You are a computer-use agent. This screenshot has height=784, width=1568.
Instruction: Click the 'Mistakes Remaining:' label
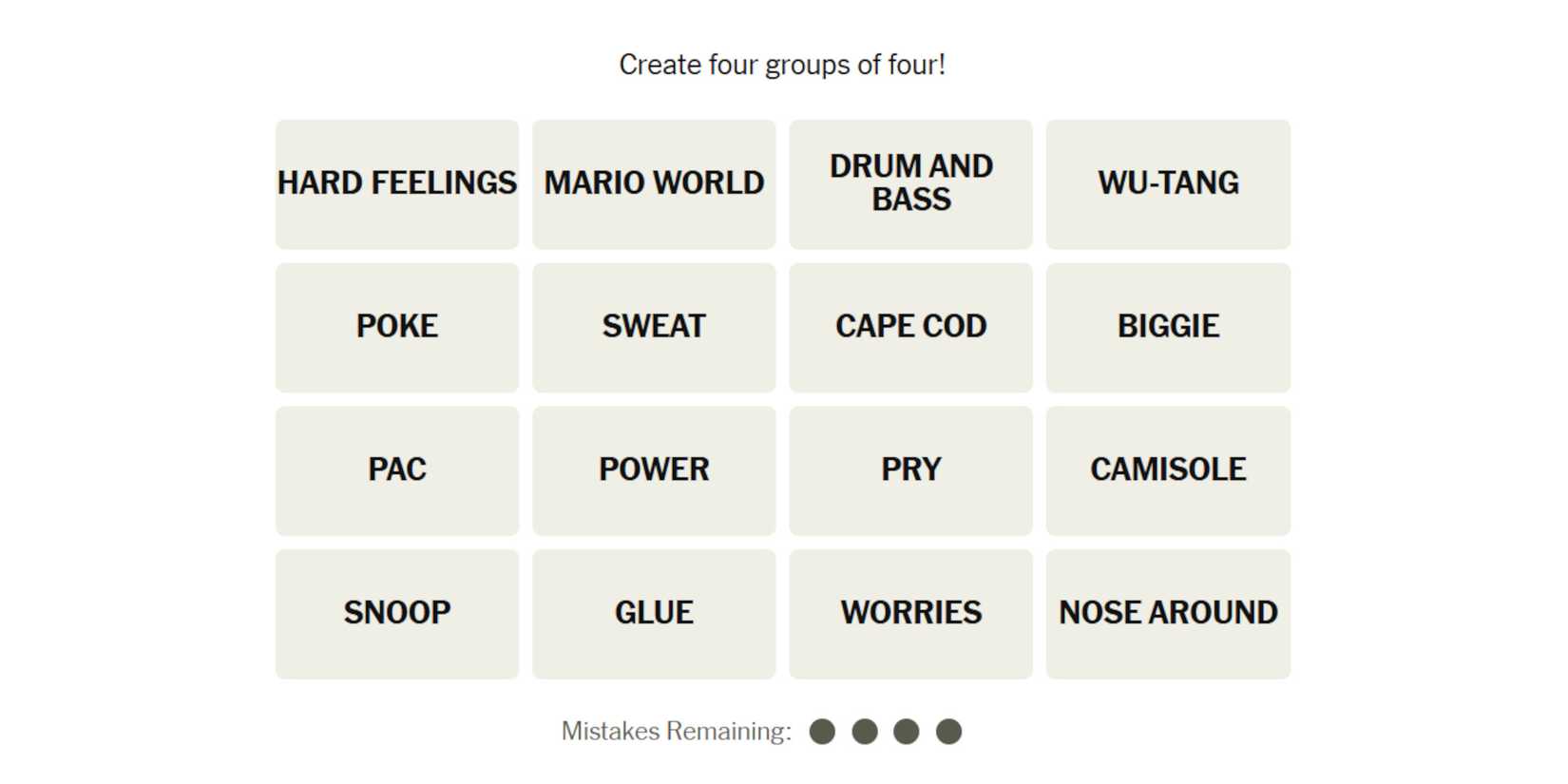pos(676,731)
